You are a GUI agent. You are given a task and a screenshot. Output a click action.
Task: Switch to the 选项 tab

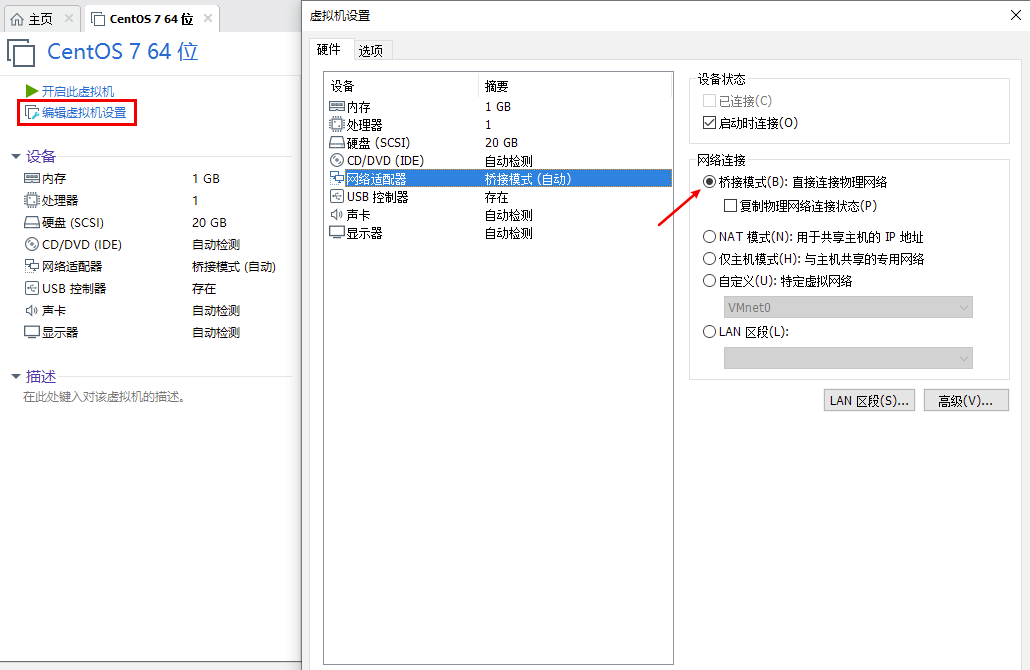[371, 51]
